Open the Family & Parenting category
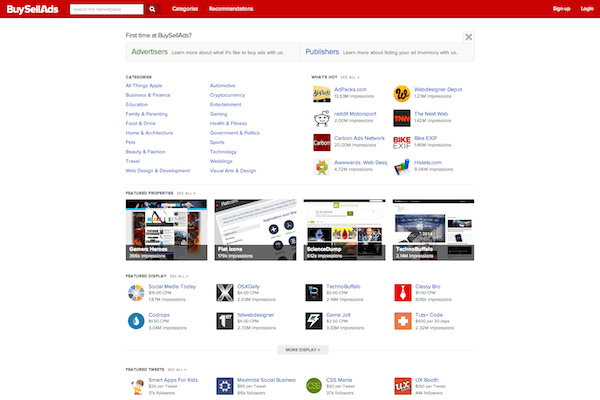The width and height of the screenshot is (600, 400). pos(147,114)
